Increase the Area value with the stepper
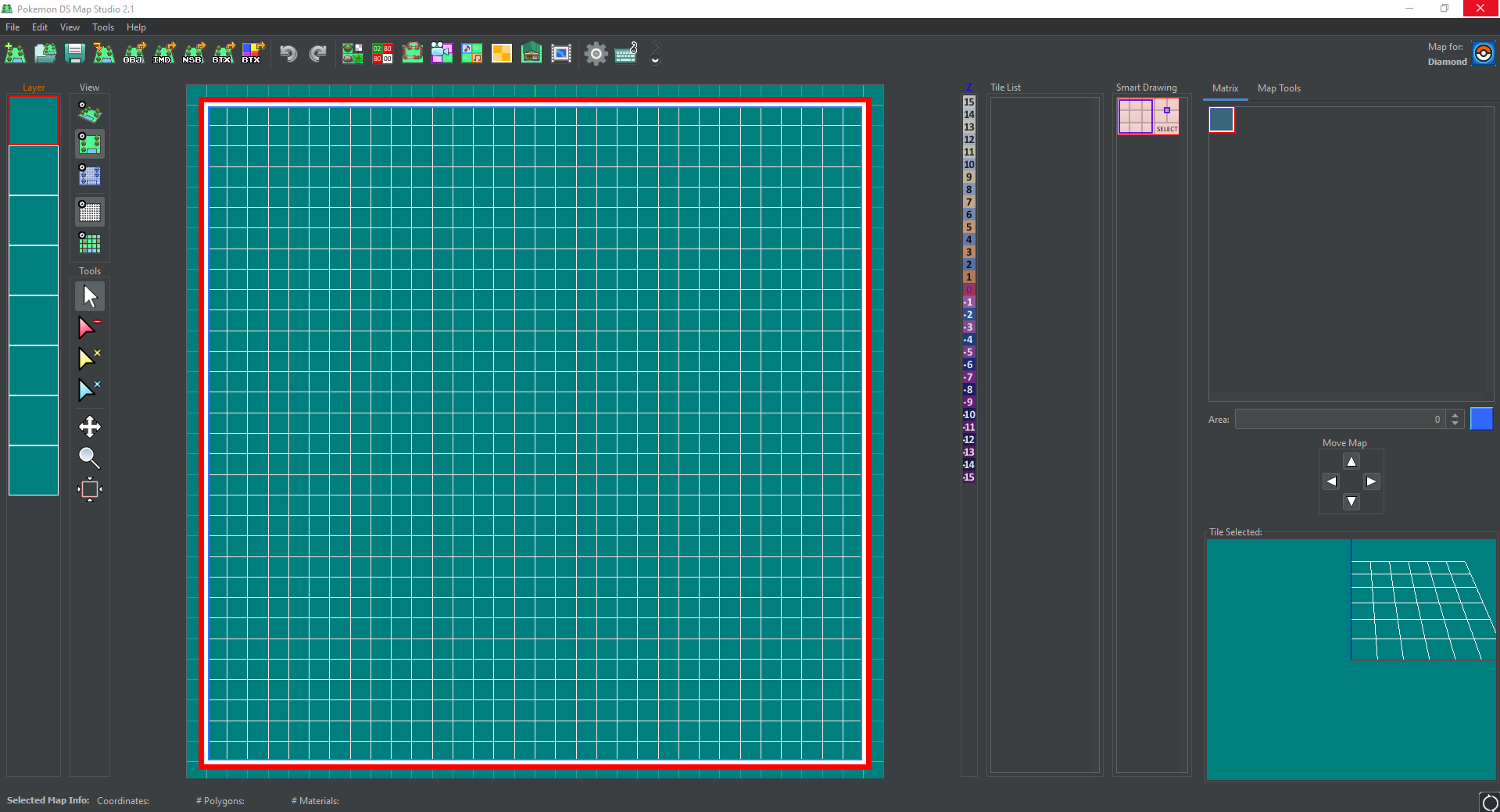The image size is (1500, 812). pos(1454,415)
